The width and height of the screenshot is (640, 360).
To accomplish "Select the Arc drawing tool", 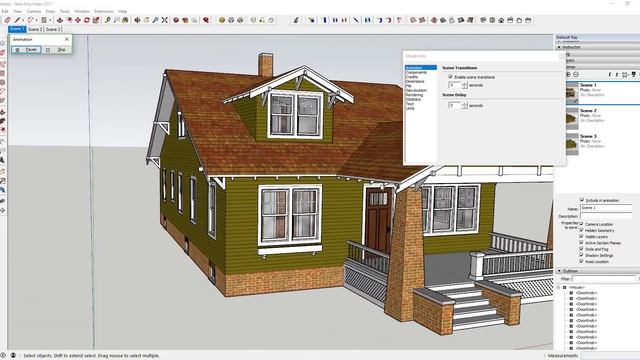I will point(31,20).
